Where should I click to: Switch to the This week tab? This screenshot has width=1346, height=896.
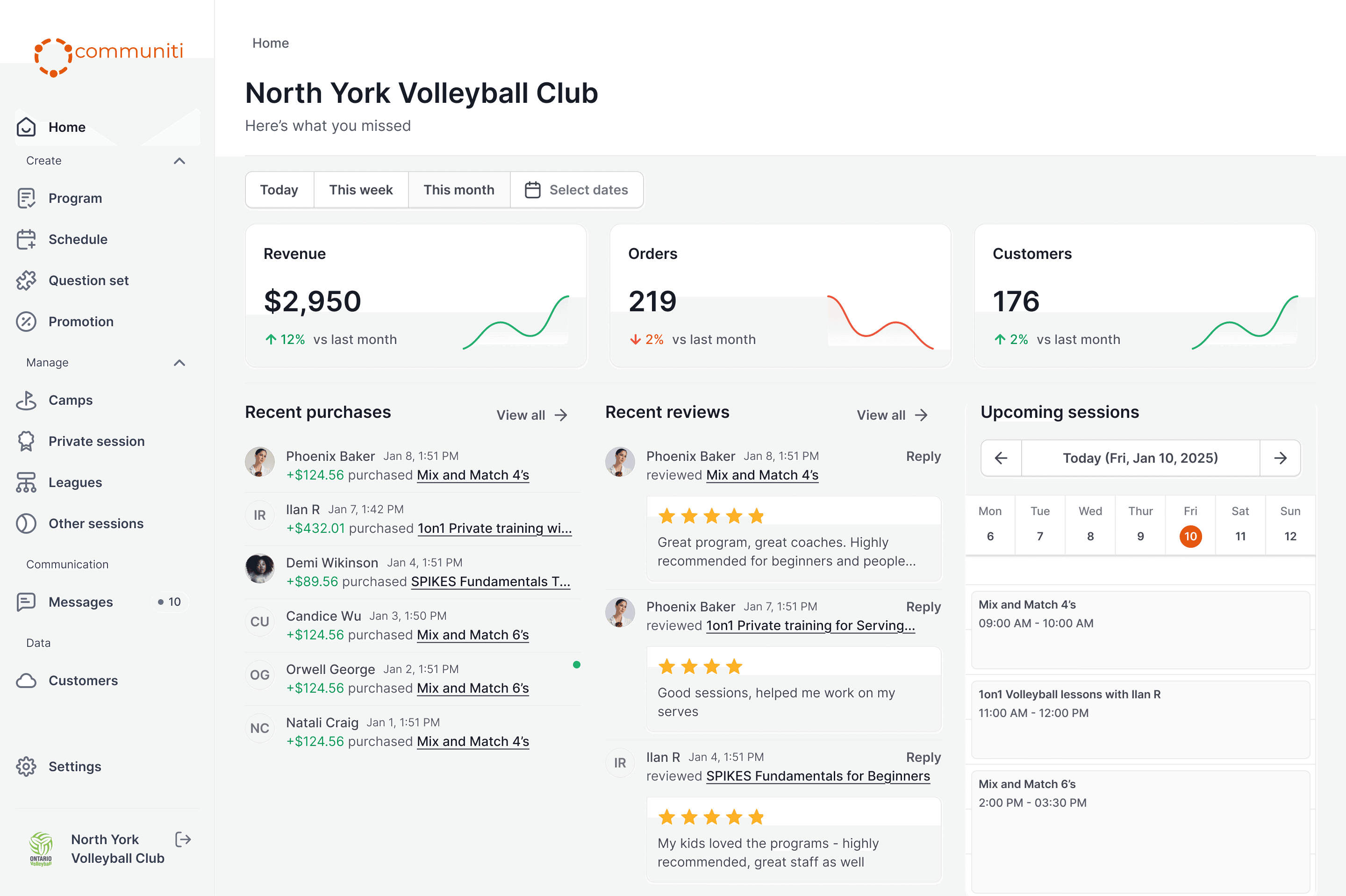click(x=360, y=190)
